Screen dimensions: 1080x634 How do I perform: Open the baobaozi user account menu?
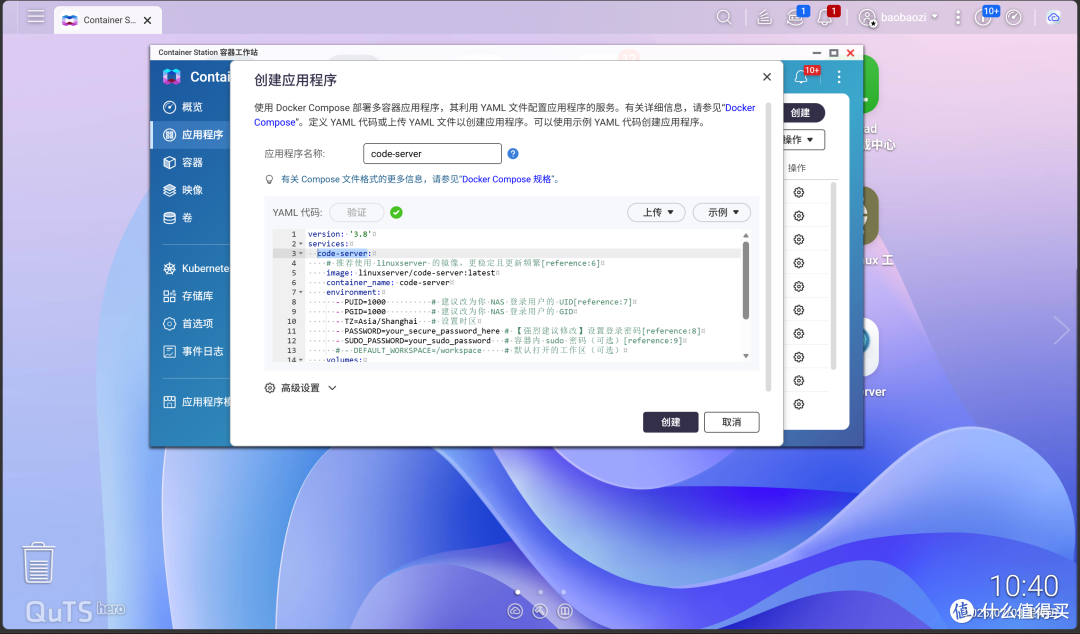[x=897, y=17]
